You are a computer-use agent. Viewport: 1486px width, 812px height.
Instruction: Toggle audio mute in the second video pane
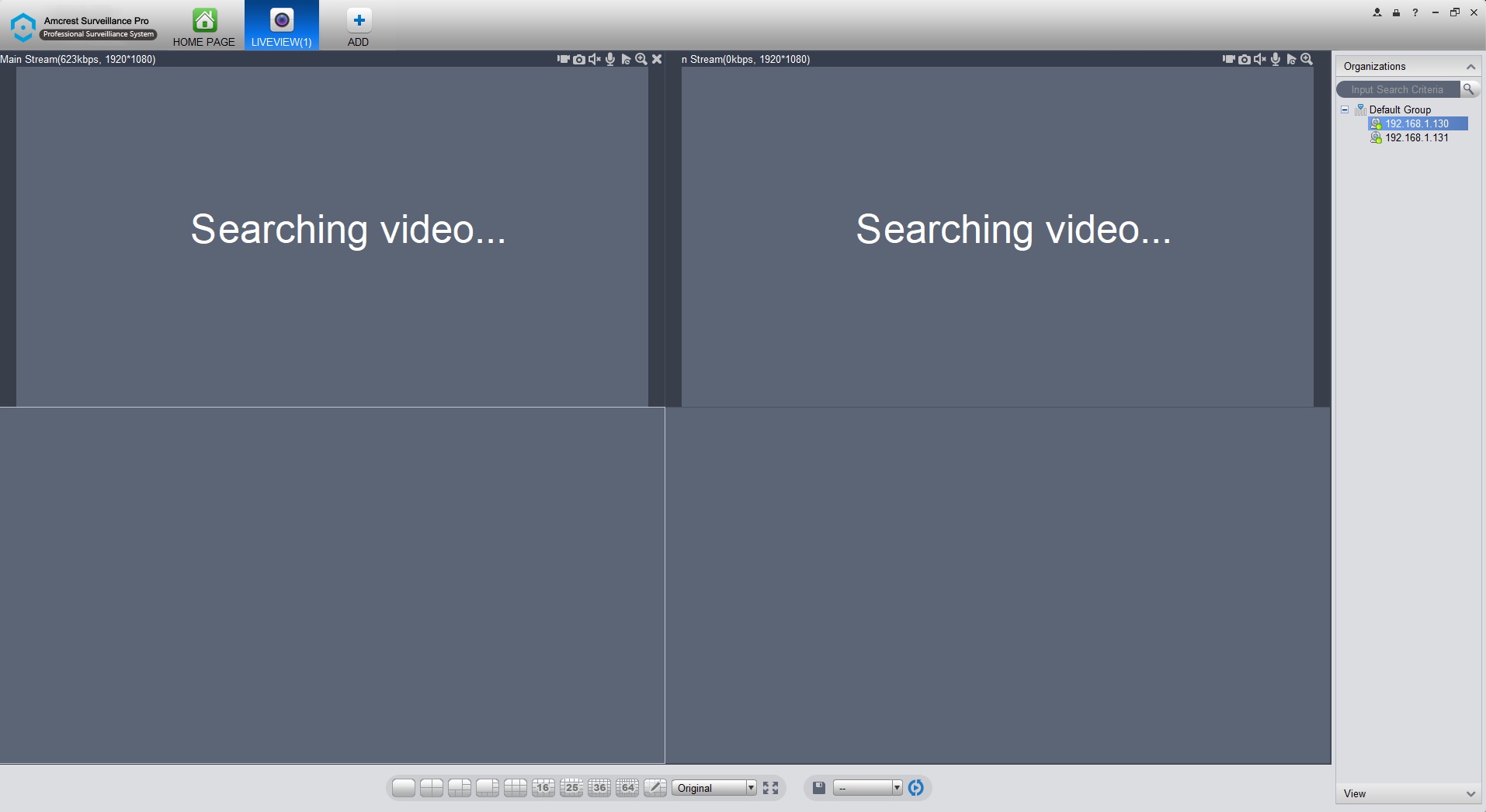click(x=1260, y=59)
